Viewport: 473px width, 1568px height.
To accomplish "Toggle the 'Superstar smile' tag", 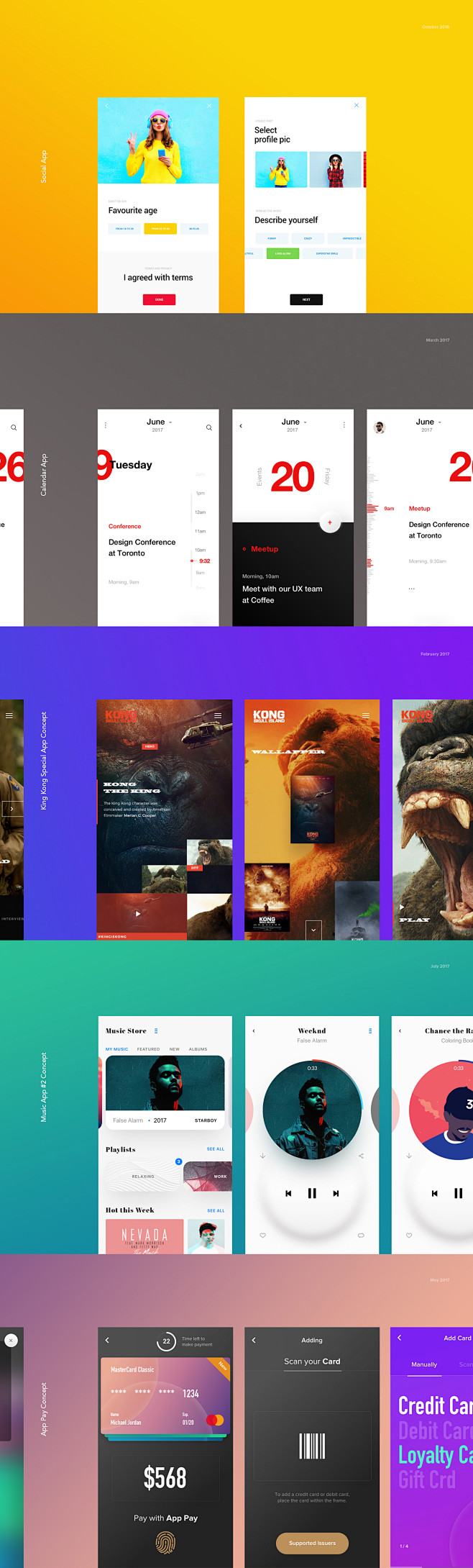I will coord(328,253).
